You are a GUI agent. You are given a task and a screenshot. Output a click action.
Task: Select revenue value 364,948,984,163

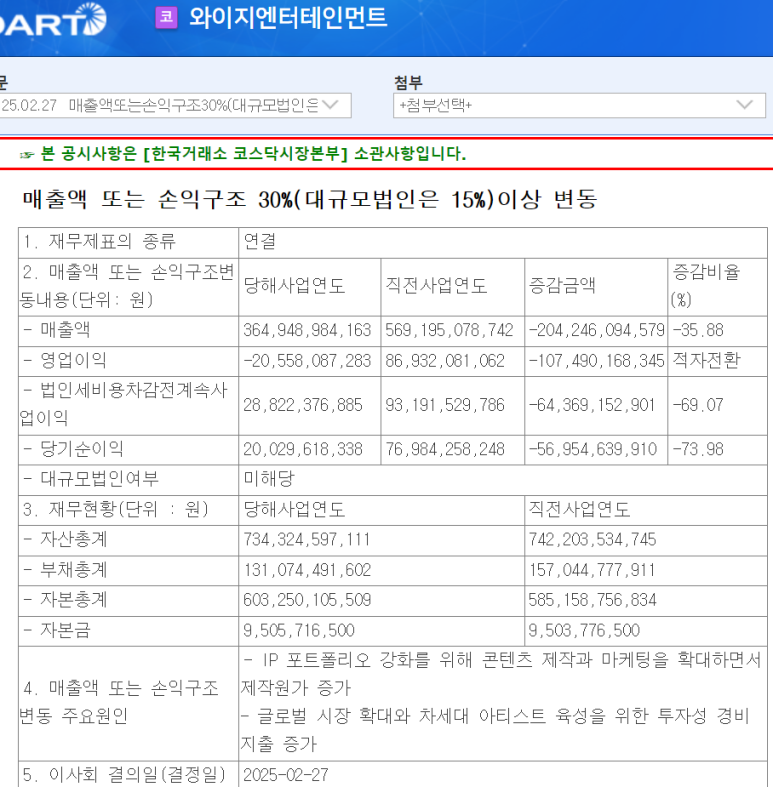coord(307,330)
